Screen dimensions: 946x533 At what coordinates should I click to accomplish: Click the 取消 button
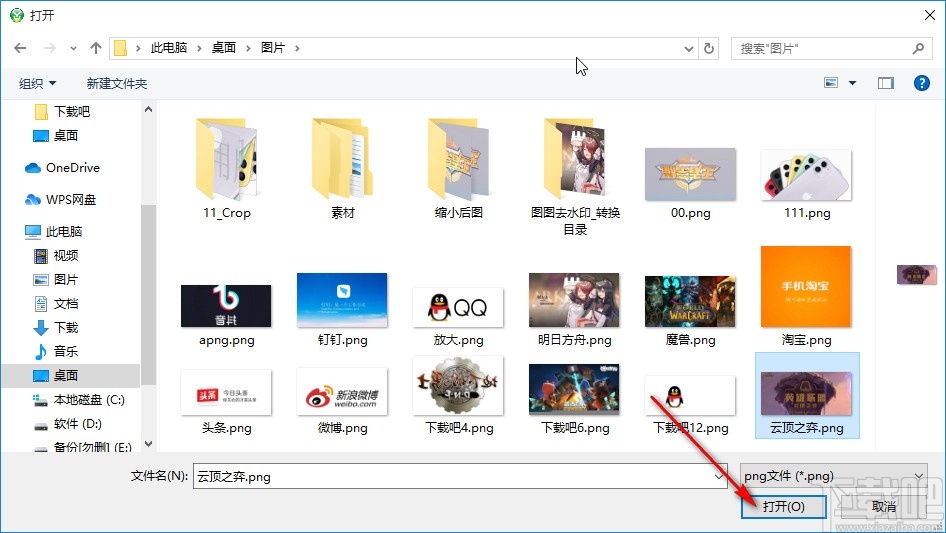pyautogui.click(x=884, y=506)
